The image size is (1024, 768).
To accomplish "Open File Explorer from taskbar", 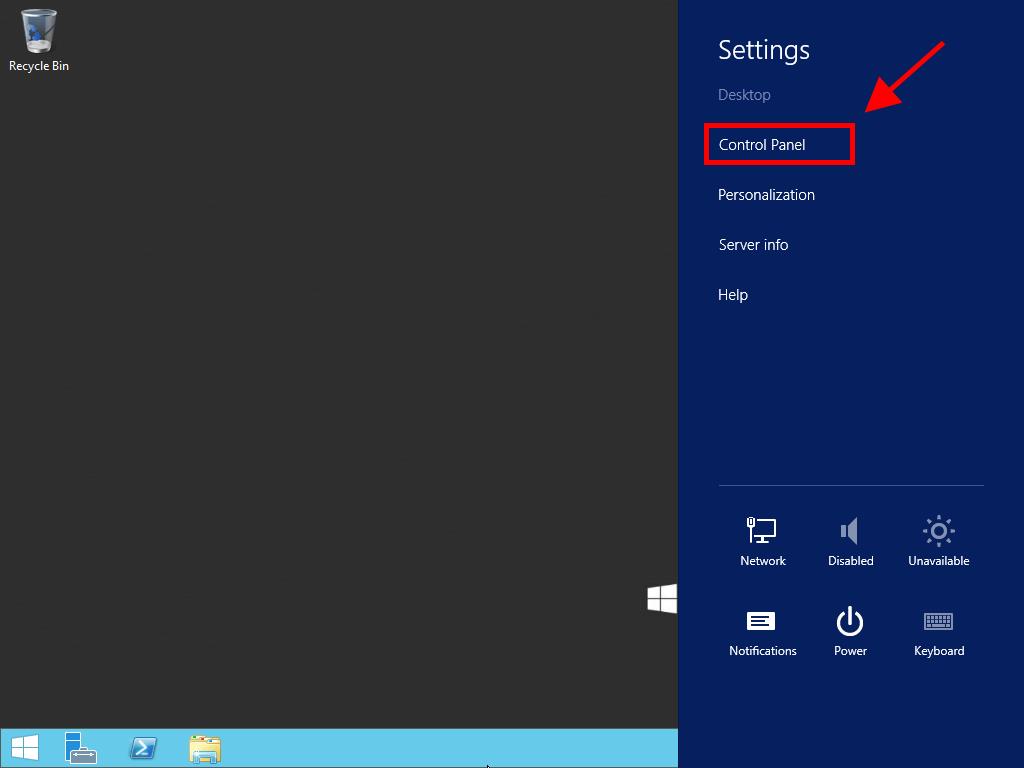I will [205, 749].
